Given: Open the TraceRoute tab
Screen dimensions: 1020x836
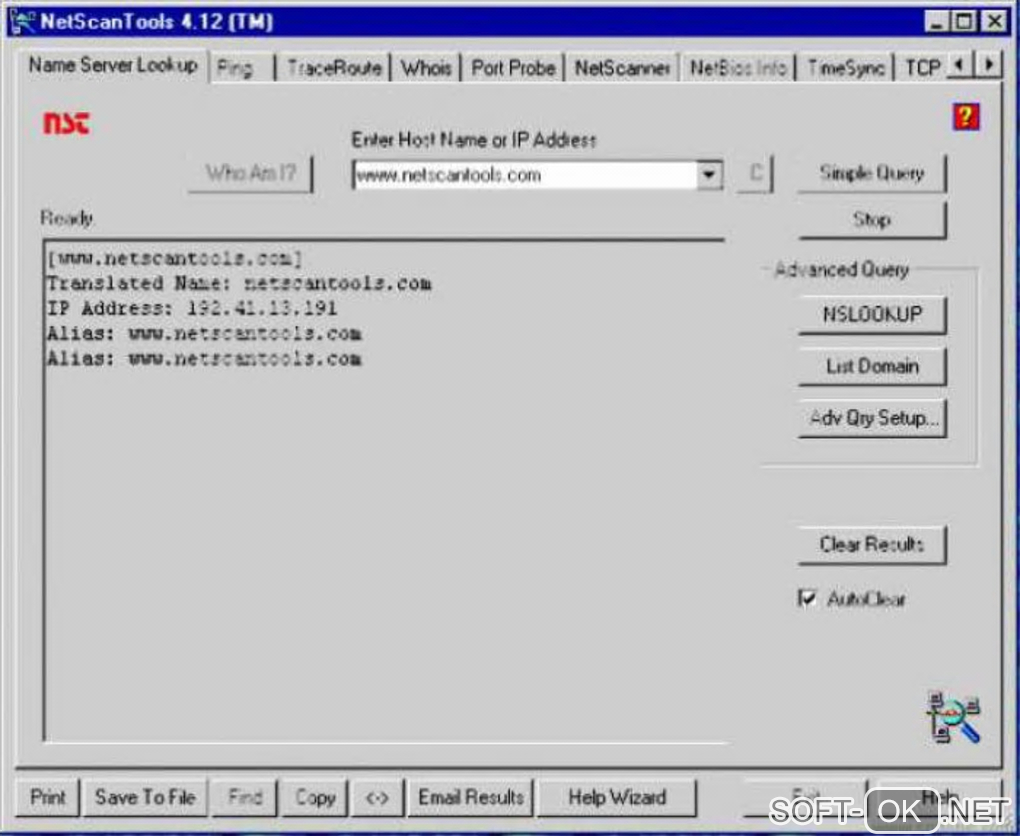Looking at the screenshot, I should click(334, 68).
